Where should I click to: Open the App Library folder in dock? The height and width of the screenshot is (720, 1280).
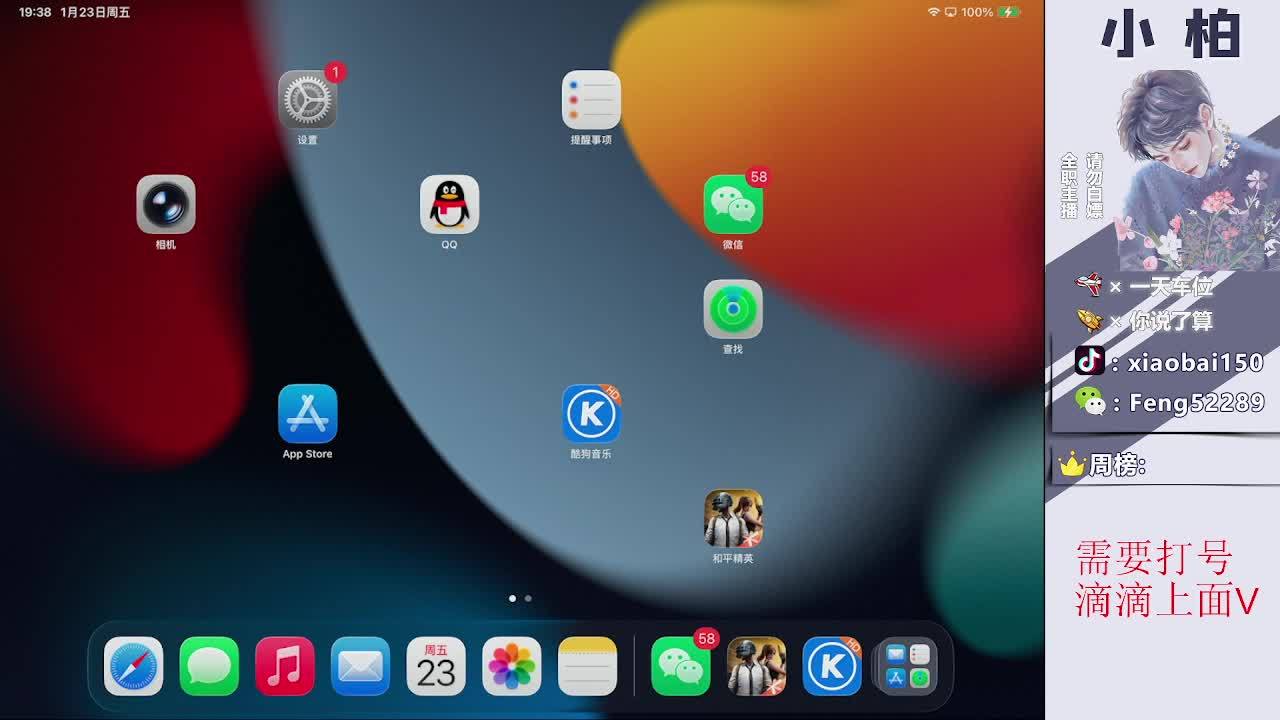tap(907, 666)
